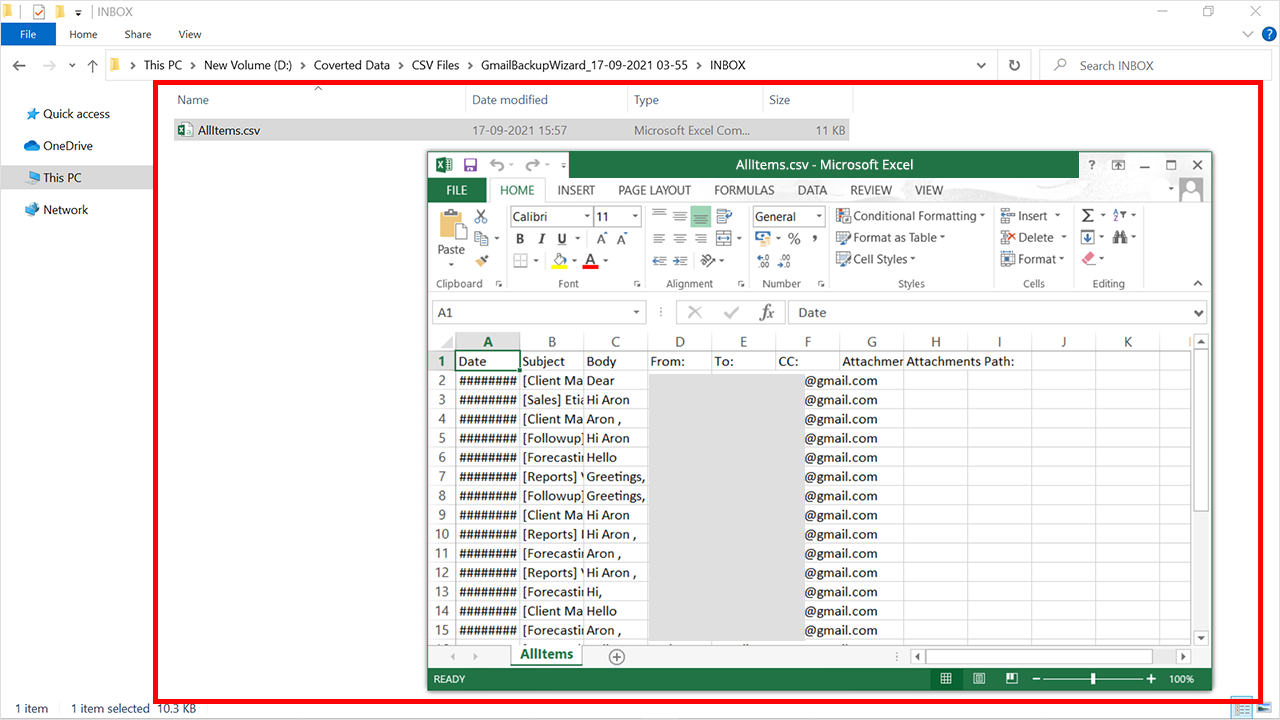
Task: Toggle Top Align in Alignment group
Action: (x=659, y=216)
